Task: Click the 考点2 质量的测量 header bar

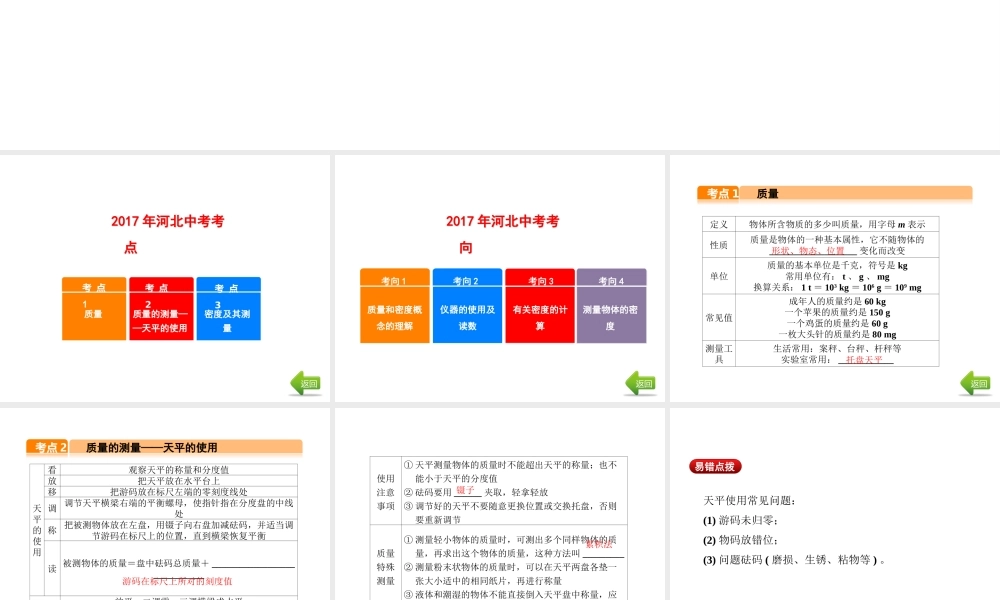Action: coord(164,448)
